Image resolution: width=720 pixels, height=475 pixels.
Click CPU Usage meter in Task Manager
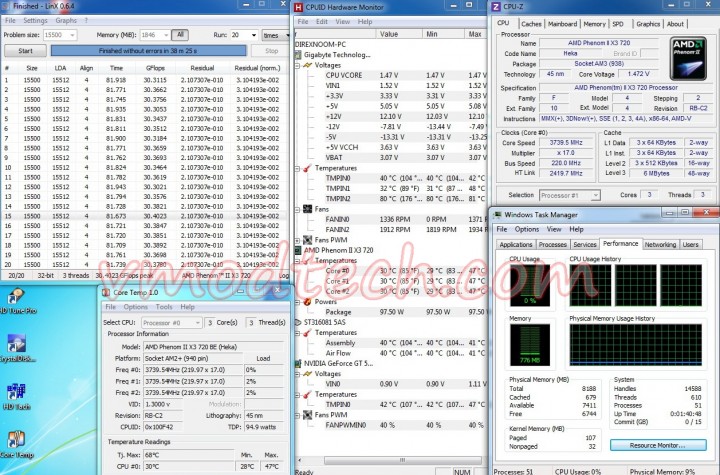pos(529,285)
